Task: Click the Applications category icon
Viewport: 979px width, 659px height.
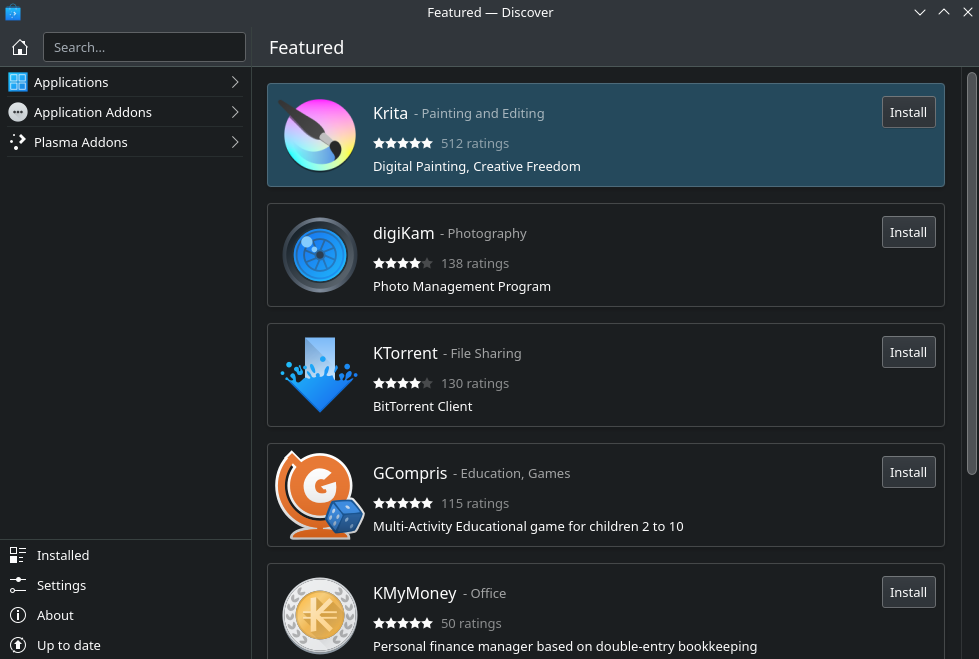Action: [18, 82]
